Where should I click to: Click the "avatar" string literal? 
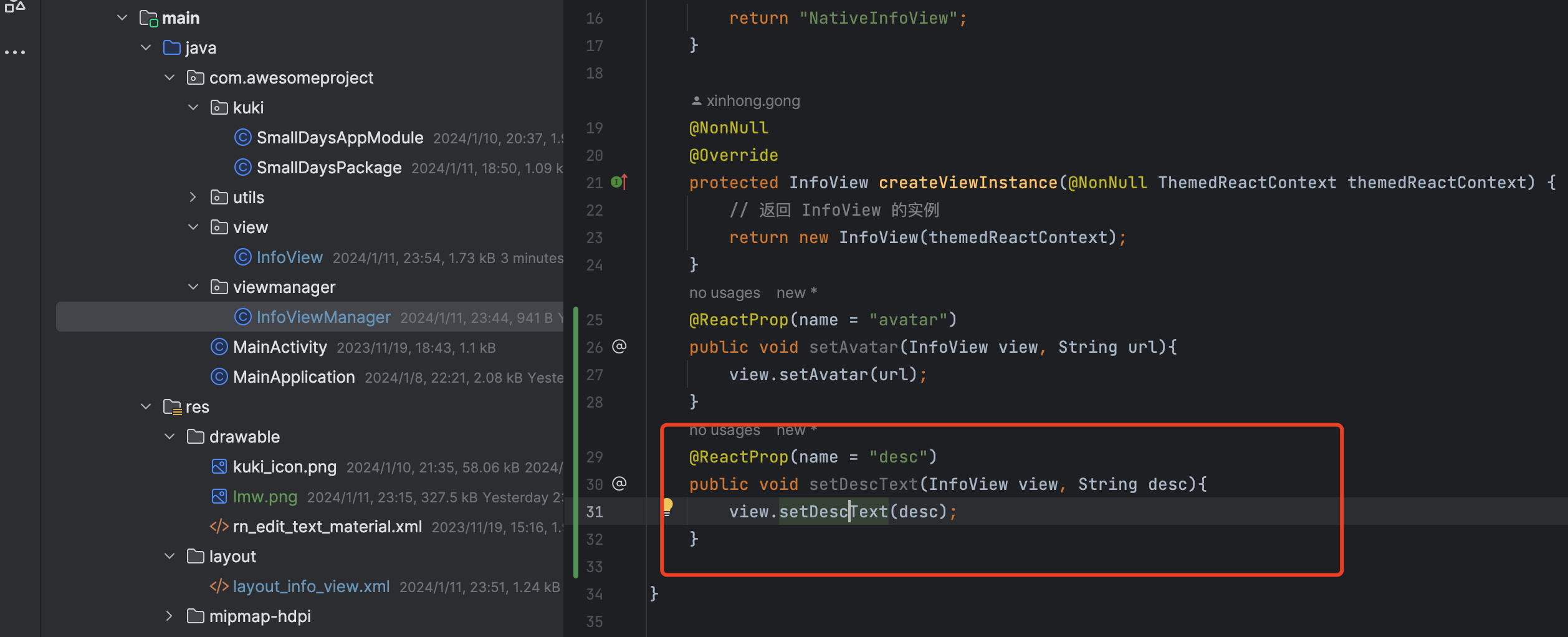(x=907, y=320)
